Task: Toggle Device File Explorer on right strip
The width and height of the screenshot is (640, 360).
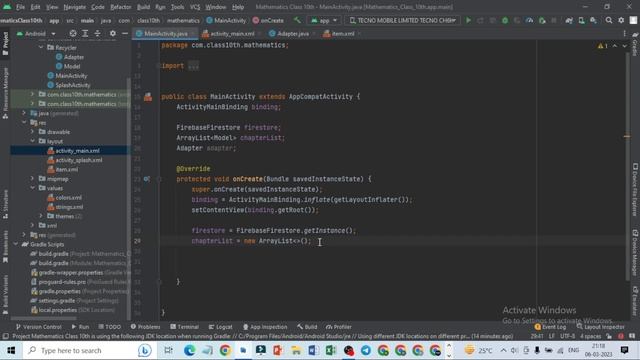Action: coord(635,189)
